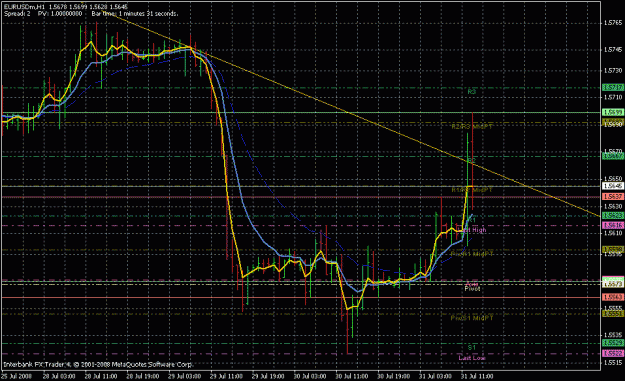Viewport: 625px width, 381px height.
Task: Click the light green 1.5699 price tag
Action: (613, 112)
